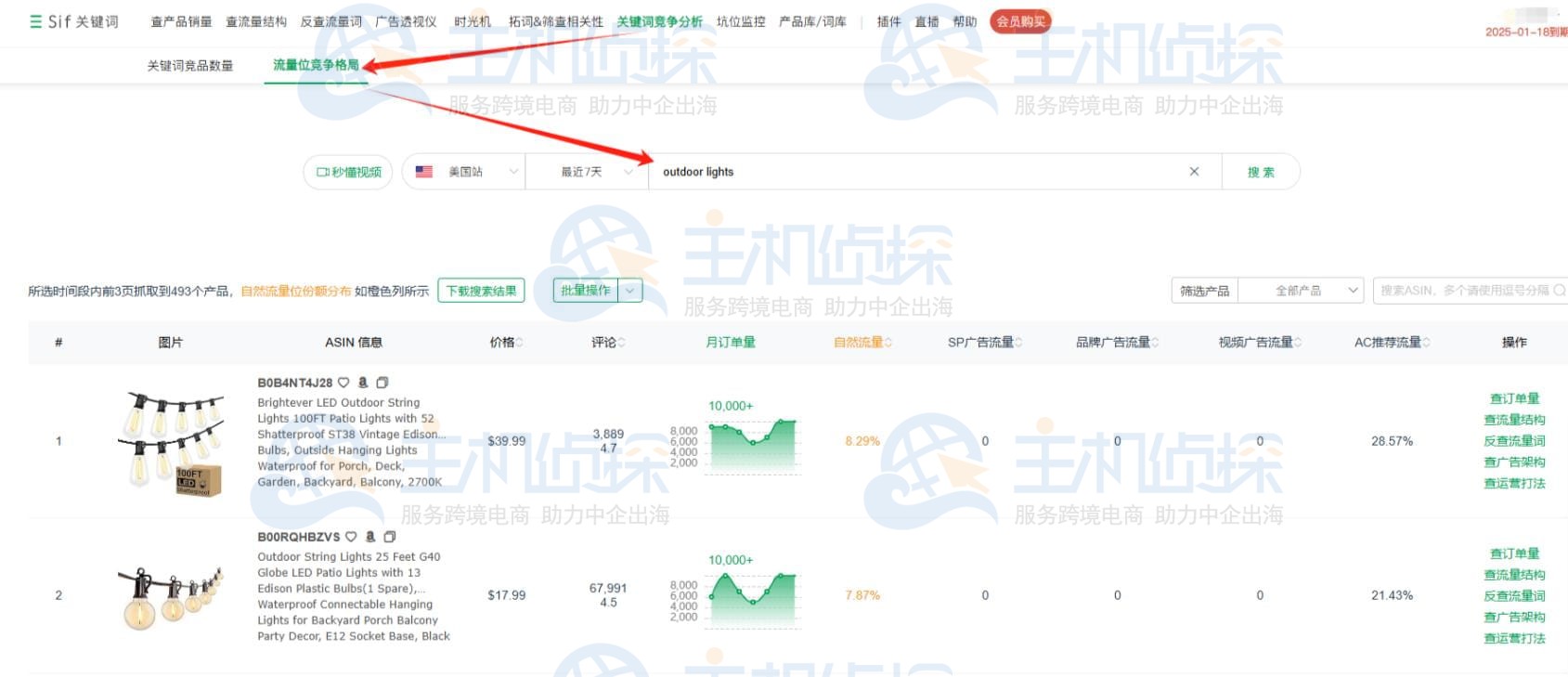Image resolution: width=1568 pixels, height=677 pixels.
Task: Click the 批量操作 button
Action: 586,291
